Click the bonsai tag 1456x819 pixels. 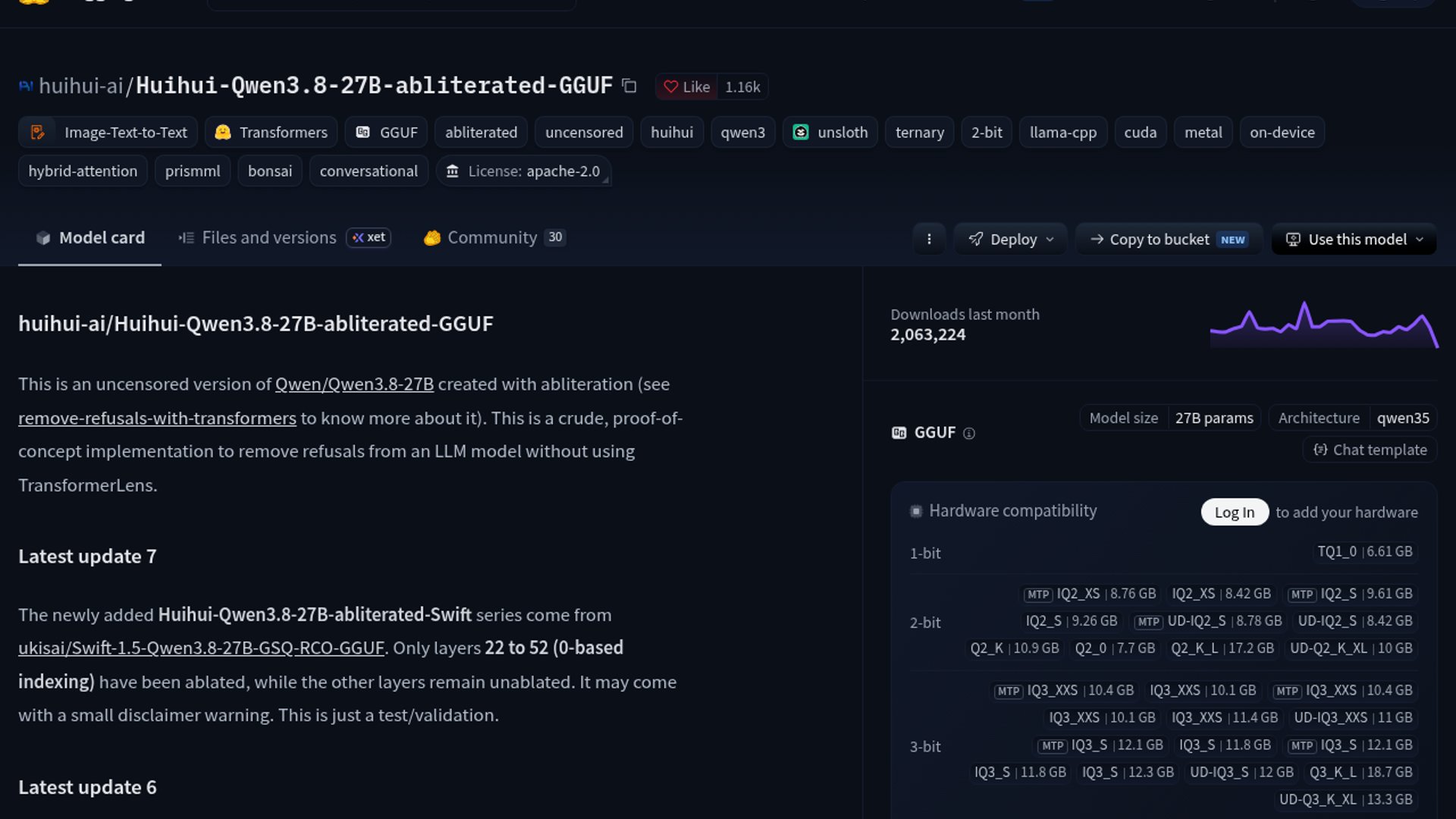[x=270, y=171]
